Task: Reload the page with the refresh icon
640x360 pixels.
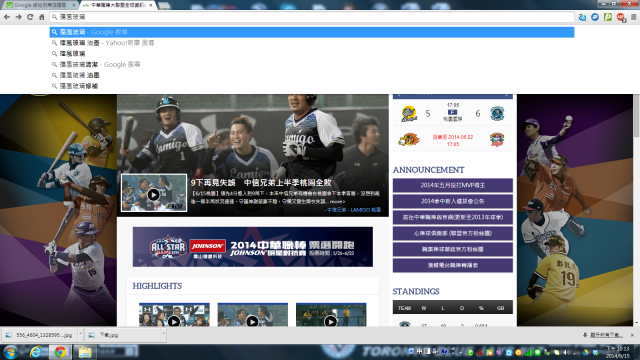Action: click(30, 17)
